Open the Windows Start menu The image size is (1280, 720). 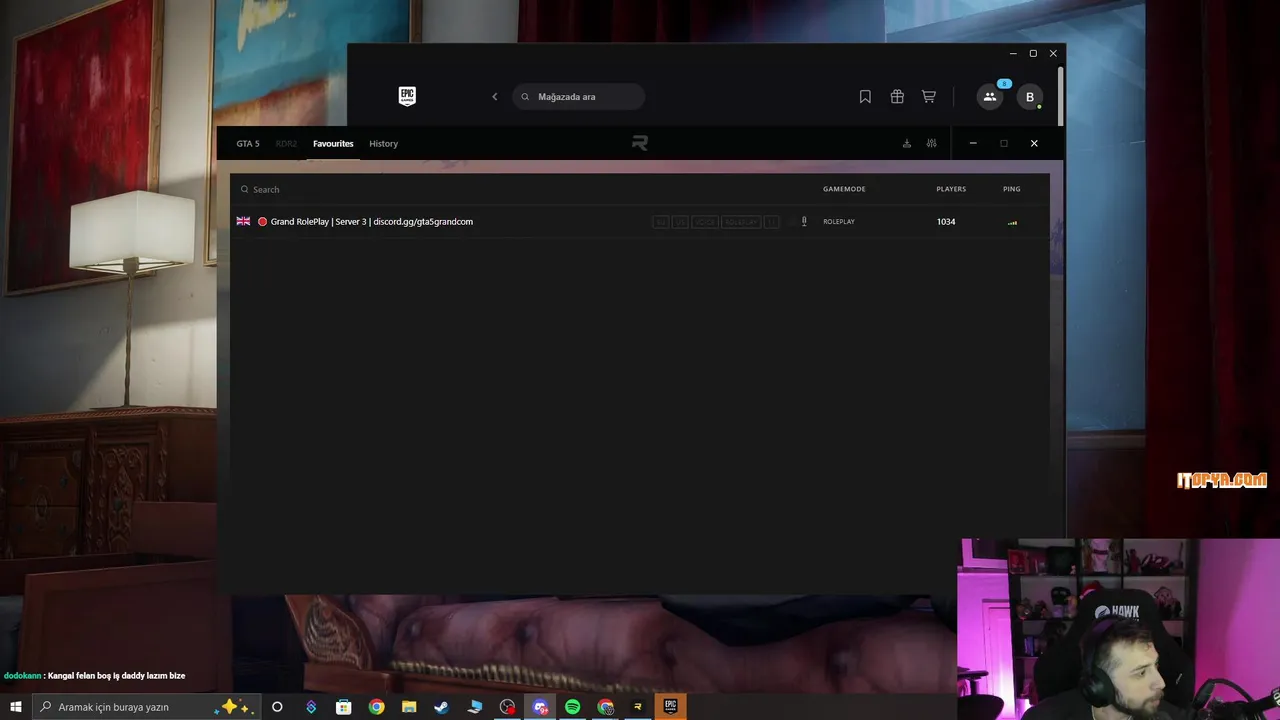pyautogui.click(x=16, y=707)
